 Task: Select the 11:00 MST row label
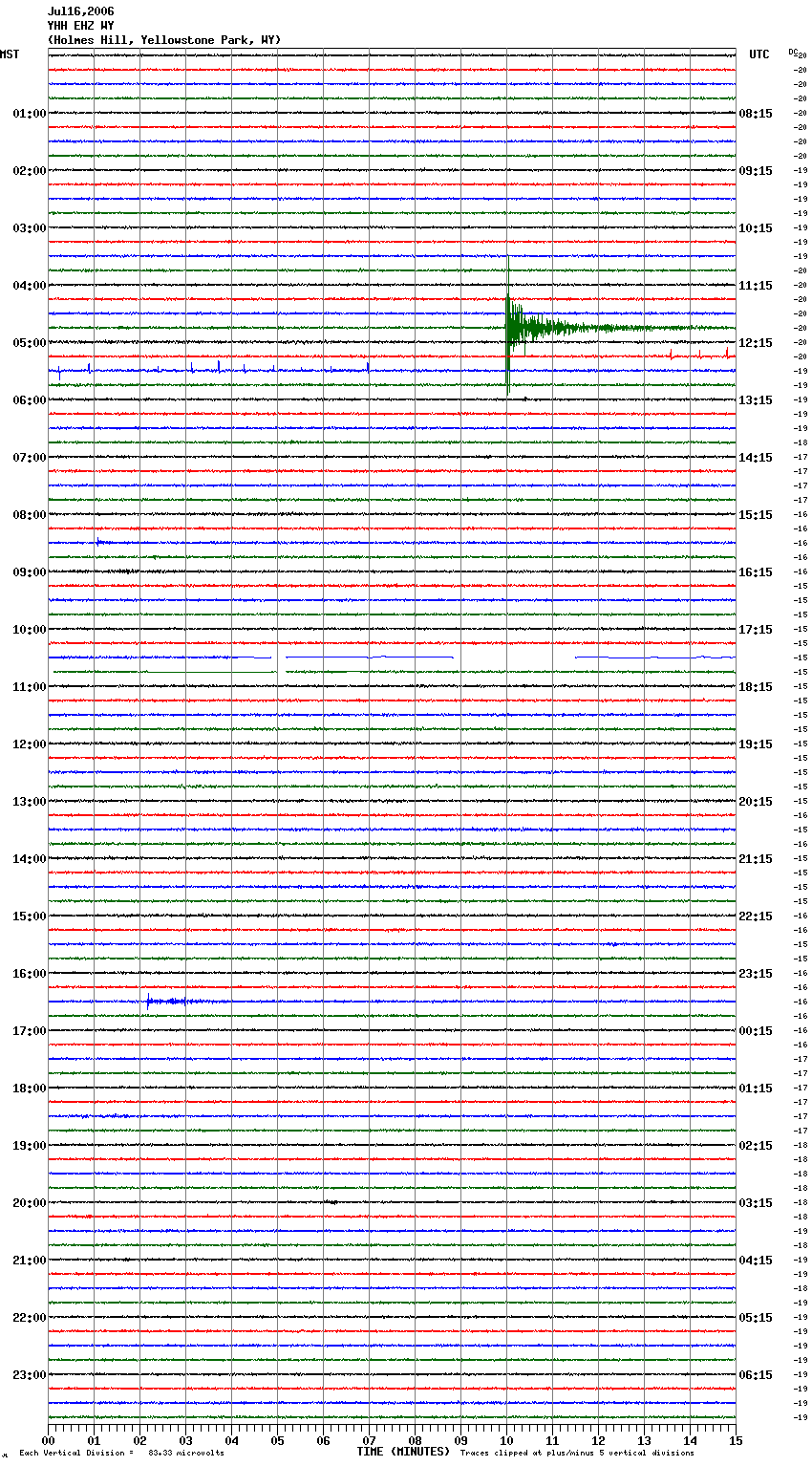click(30, 687)
